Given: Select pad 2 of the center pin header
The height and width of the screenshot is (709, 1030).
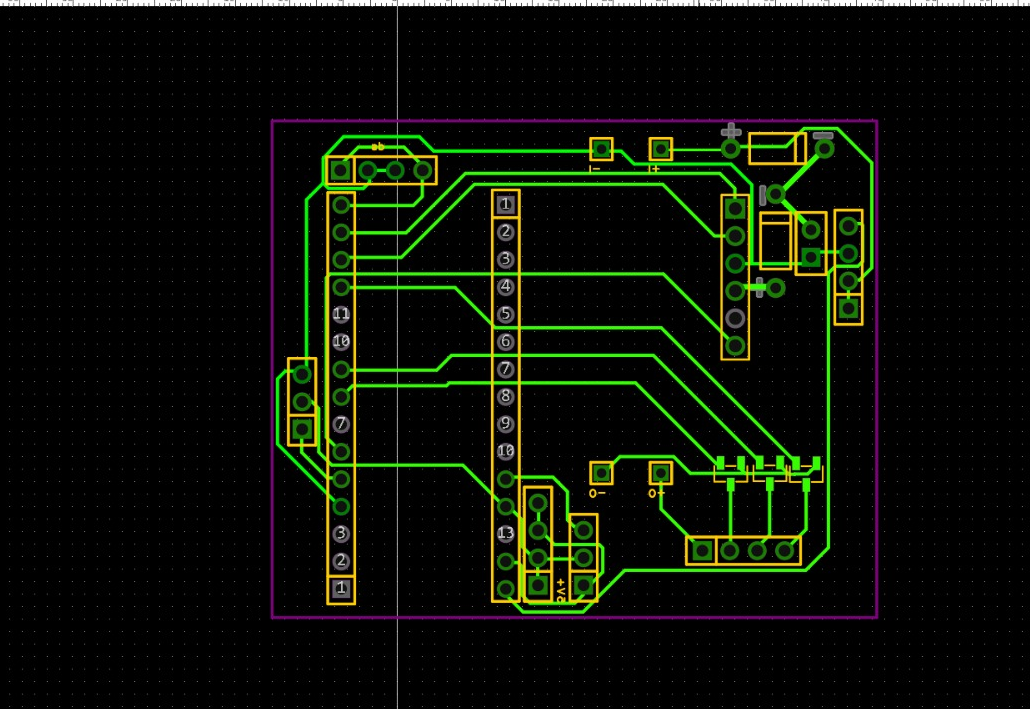Looking at the screenshot, I should tap(505, 232).
